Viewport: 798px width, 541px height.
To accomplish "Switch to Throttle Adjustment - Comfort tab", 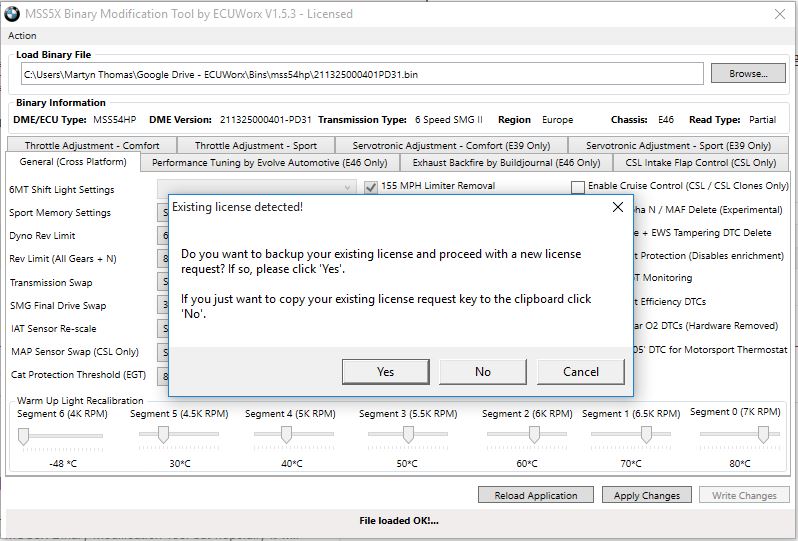I will coord(92,146).
